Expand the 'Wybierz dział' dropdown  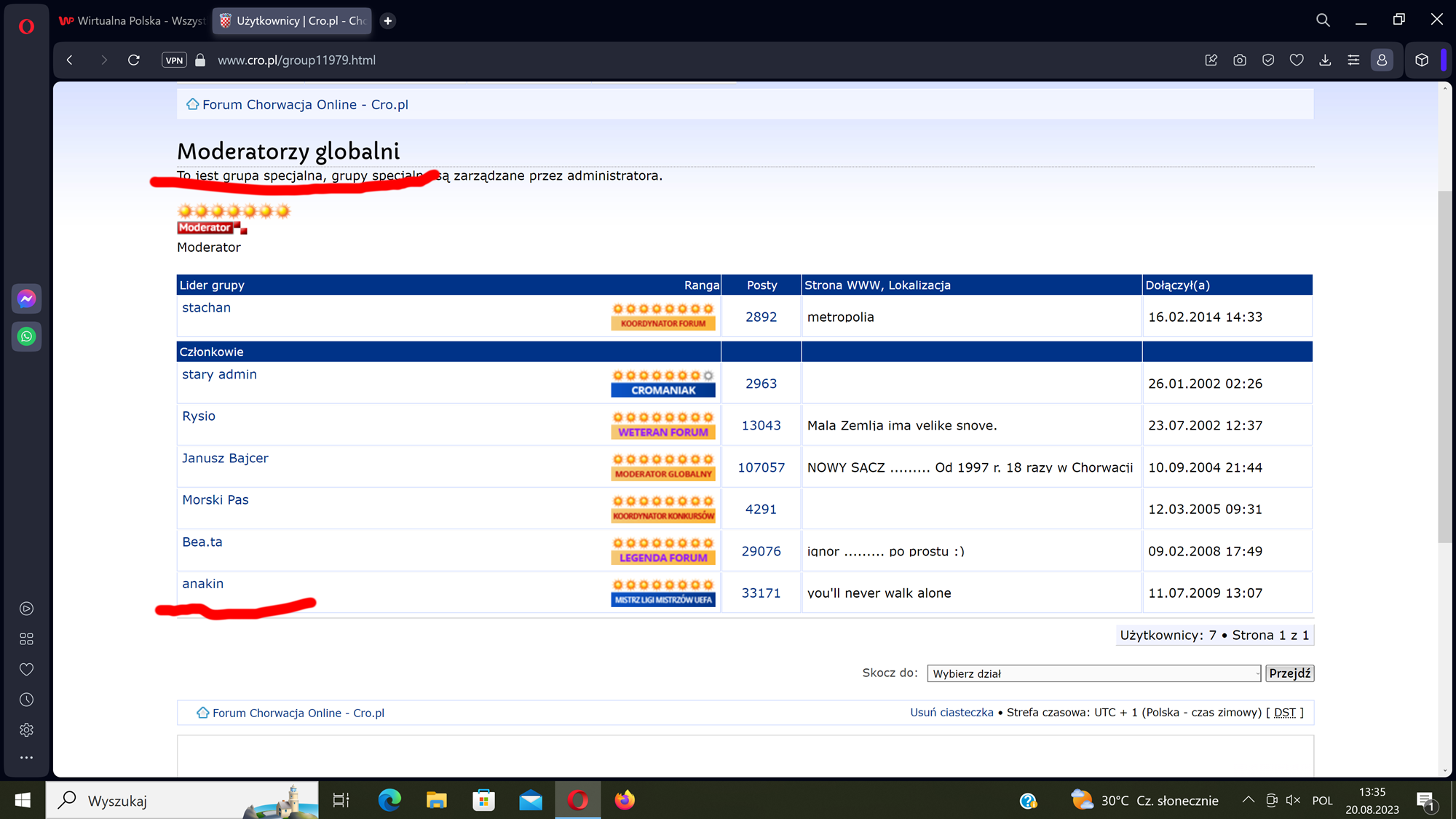click(x=1093, y=673)
